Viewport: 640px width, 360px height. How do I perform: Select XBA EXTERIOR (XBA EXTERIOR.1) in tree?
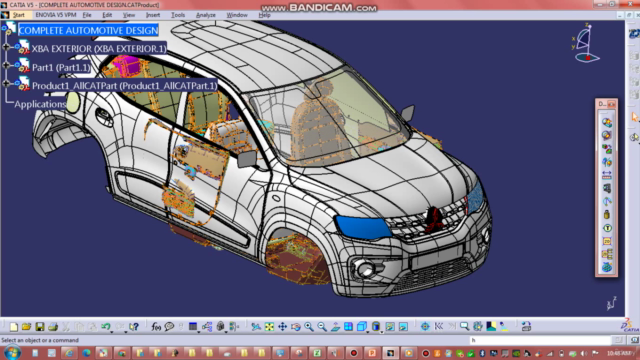[x=99, y=49]
